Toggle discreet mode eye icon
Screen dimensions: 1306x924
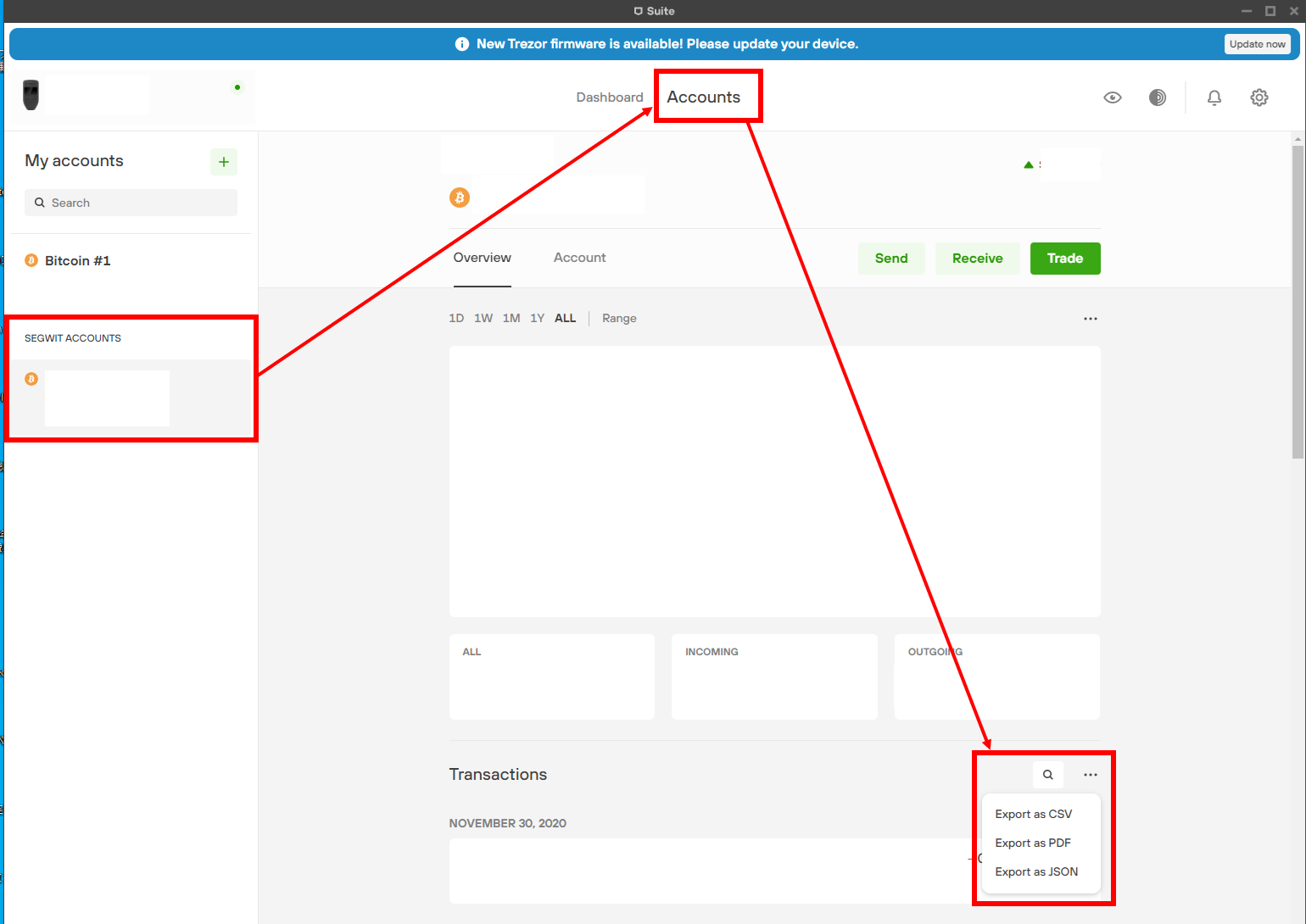tap(1113, 97)
